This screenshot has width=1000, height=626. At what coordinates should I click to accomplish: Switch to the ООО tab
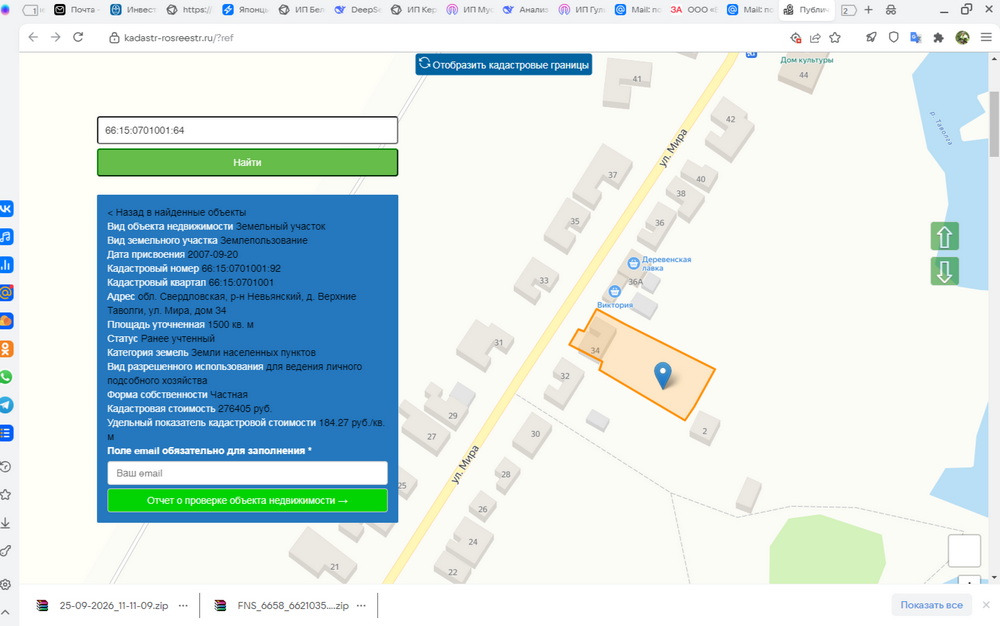[694, 10]
